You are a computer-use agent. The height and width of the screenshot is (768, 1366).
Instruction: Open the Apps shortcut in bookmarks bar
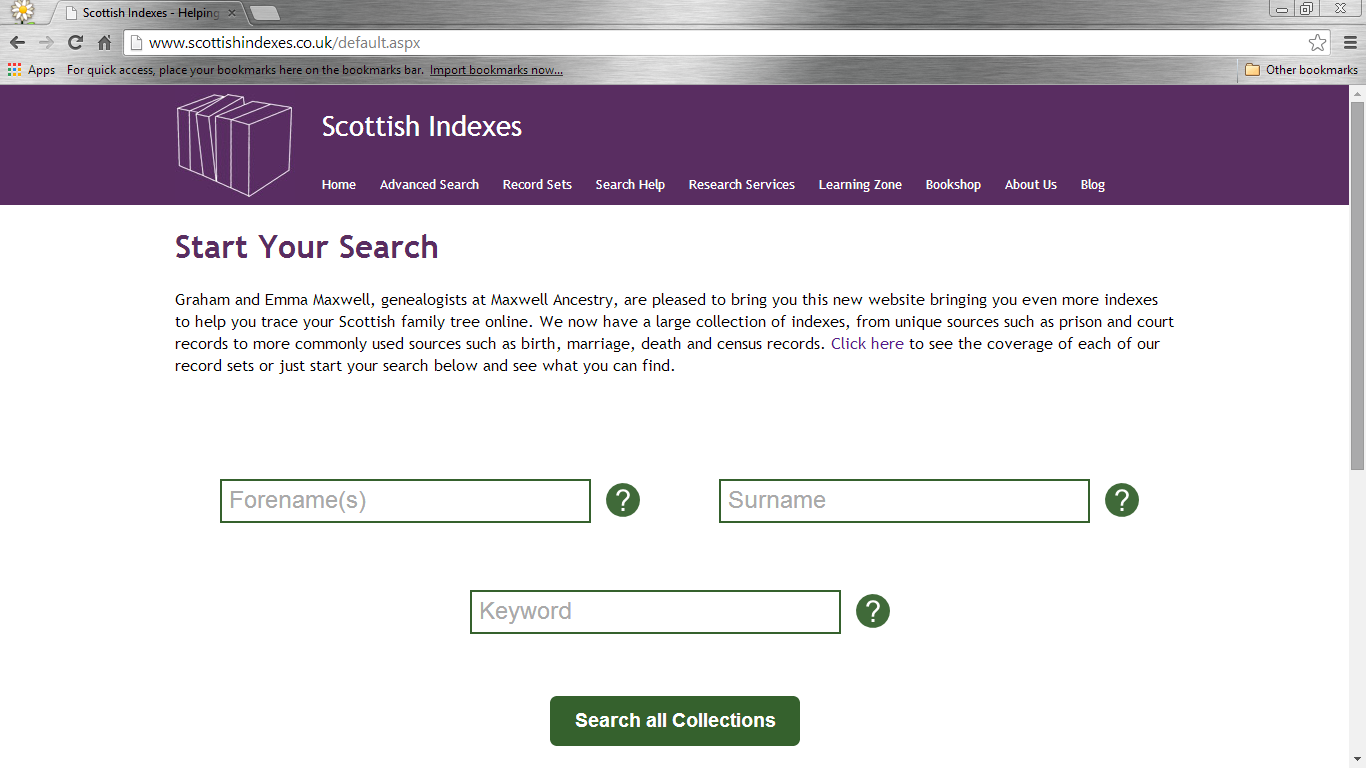31,70
